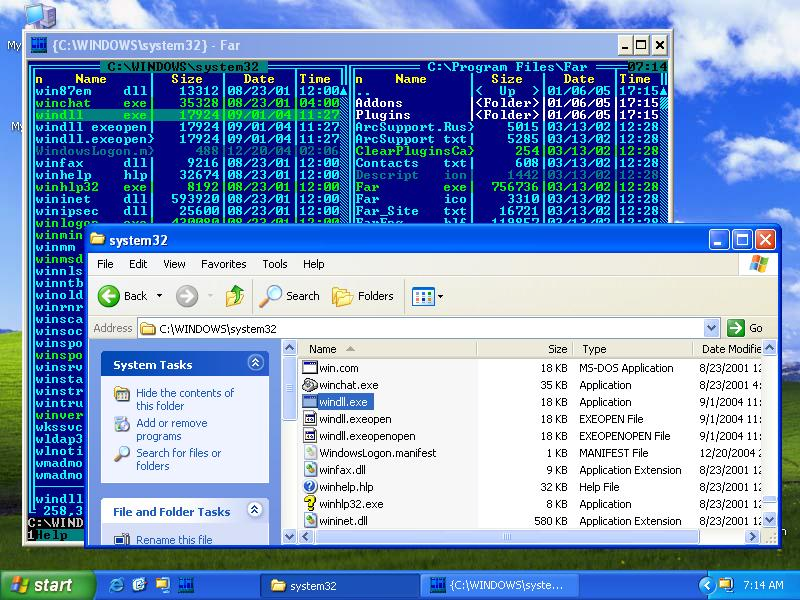This screenshot has width=800, height=600.
Task: Select Far_Site txt in Far right panel
Action: click(x=508, y=211)
